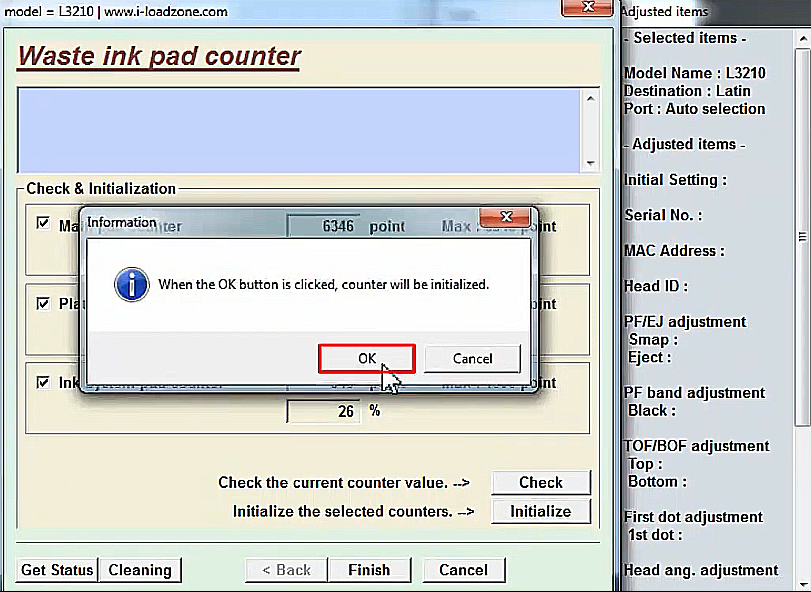This screenshot has width=811, height=592.
Task: Click inside the blue log text area
Action: click(x=300, y=130)
